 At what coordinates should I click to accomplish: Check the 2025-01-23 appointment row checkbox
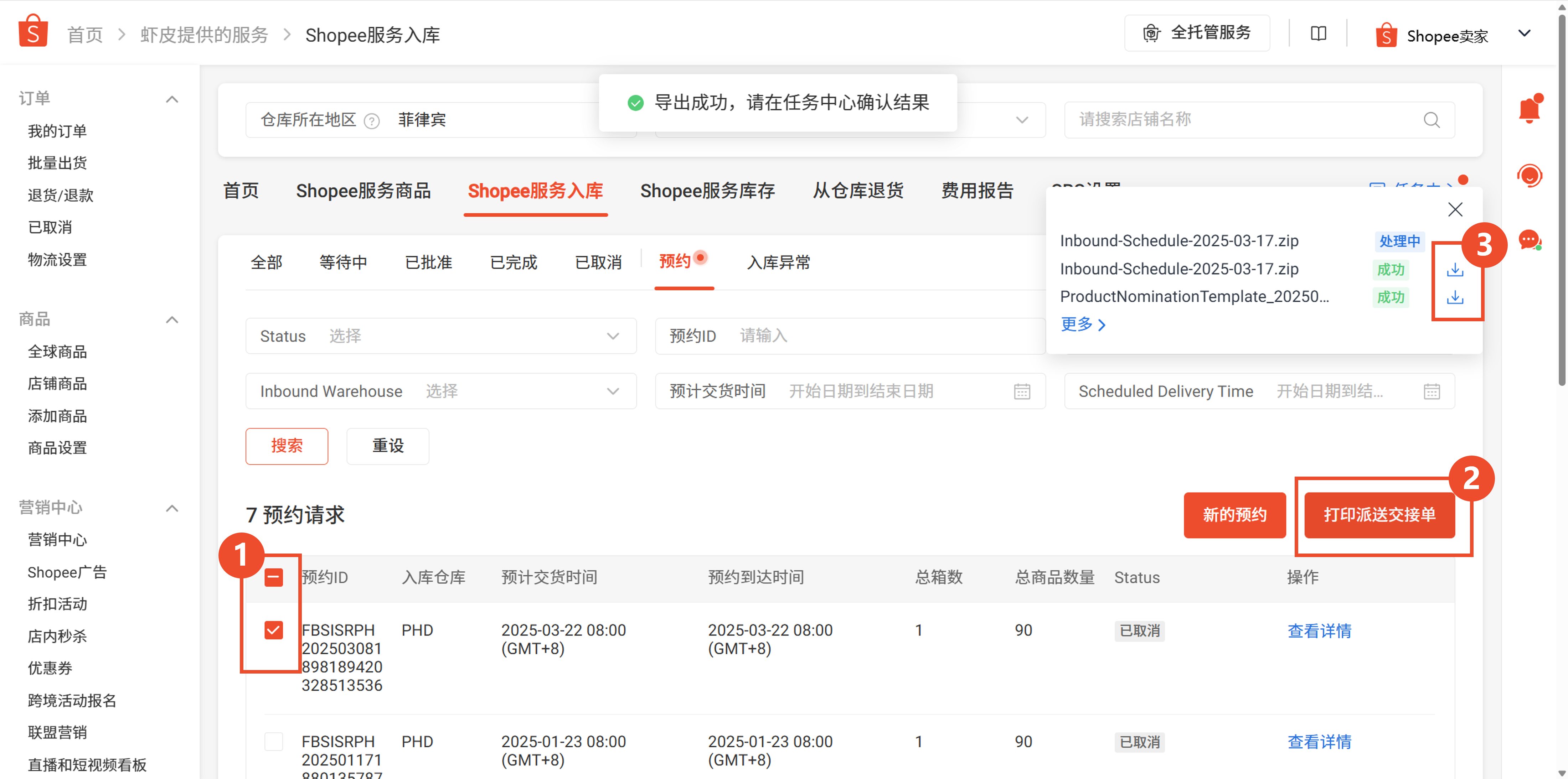click(x=274, y=741)
